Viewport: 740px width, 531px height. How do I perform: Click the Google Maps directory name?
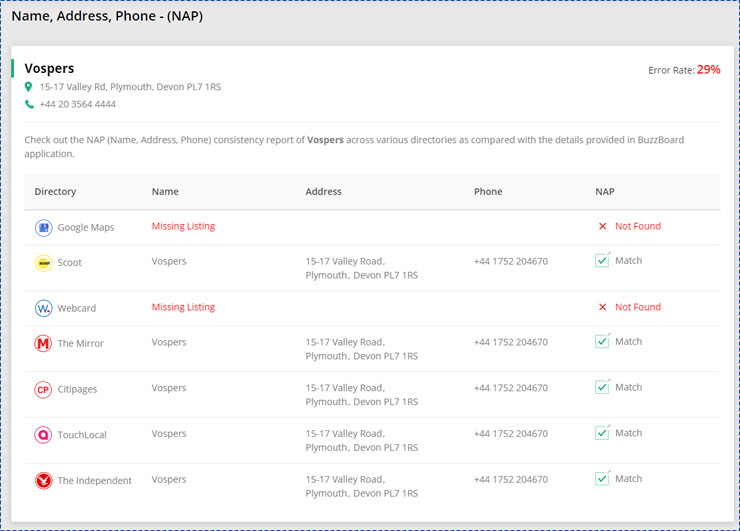(x=86, y=228)
